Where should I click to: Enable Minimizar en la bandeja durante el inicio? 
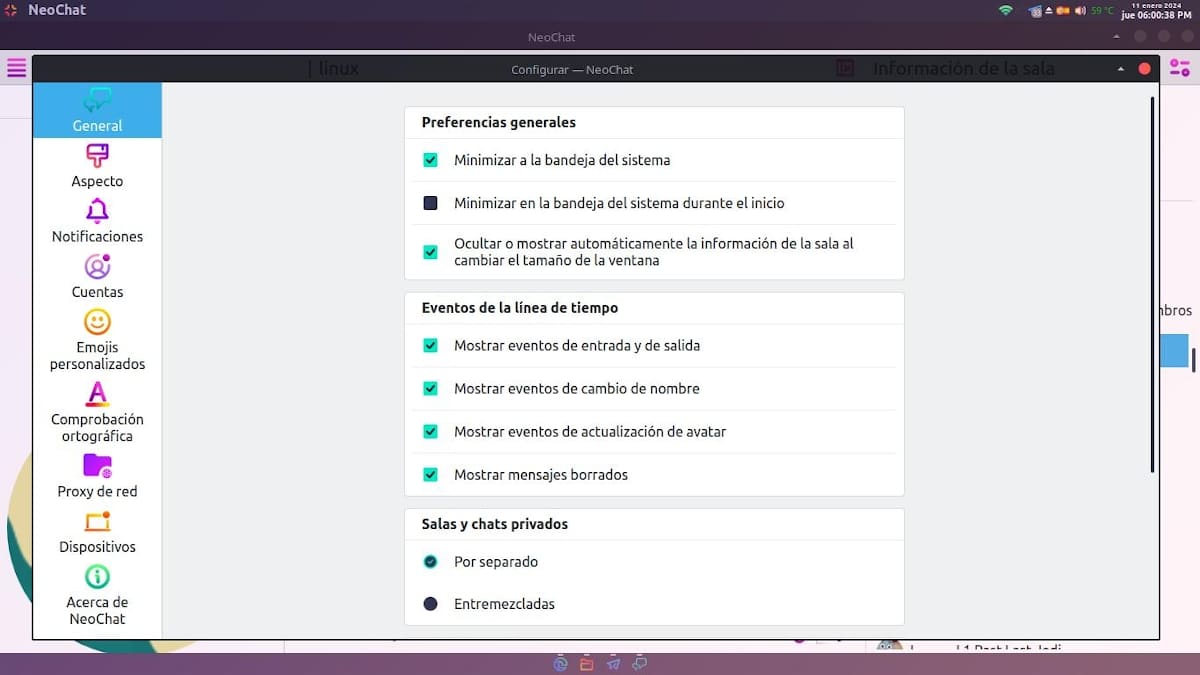(x=430, y=203)
